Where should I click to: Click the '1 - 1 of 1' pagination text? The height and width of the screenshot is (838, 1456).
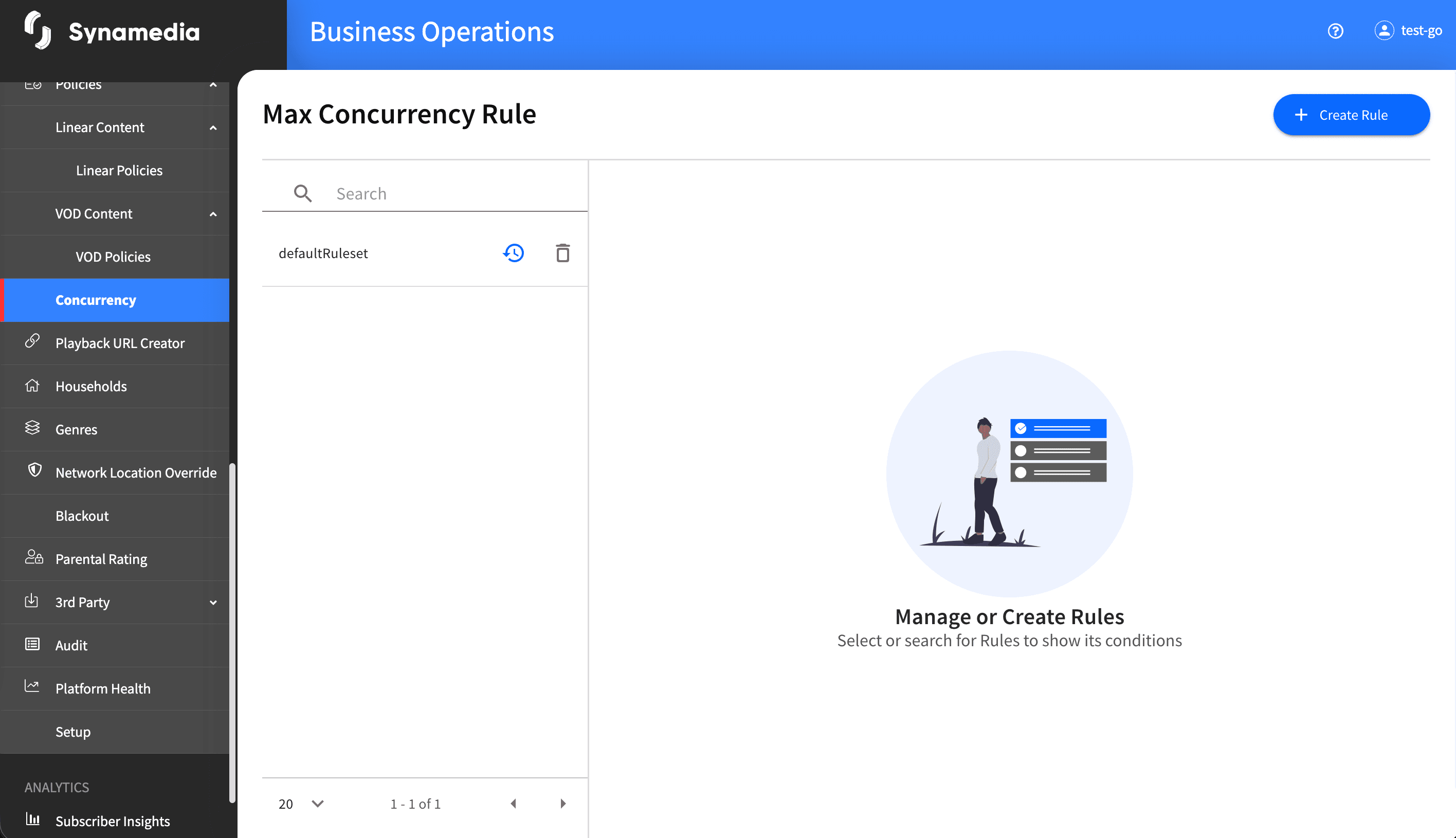pos(415,804)
